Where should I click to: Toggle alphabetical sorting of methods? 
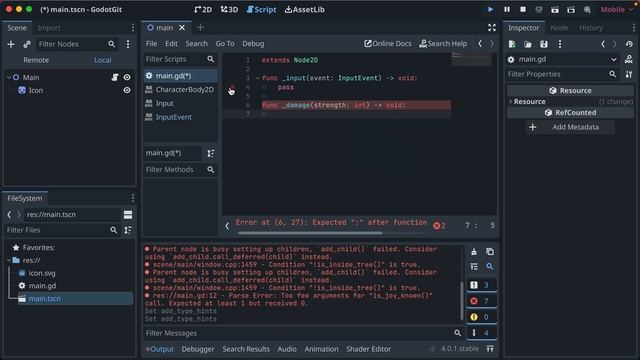coord(211,153)
